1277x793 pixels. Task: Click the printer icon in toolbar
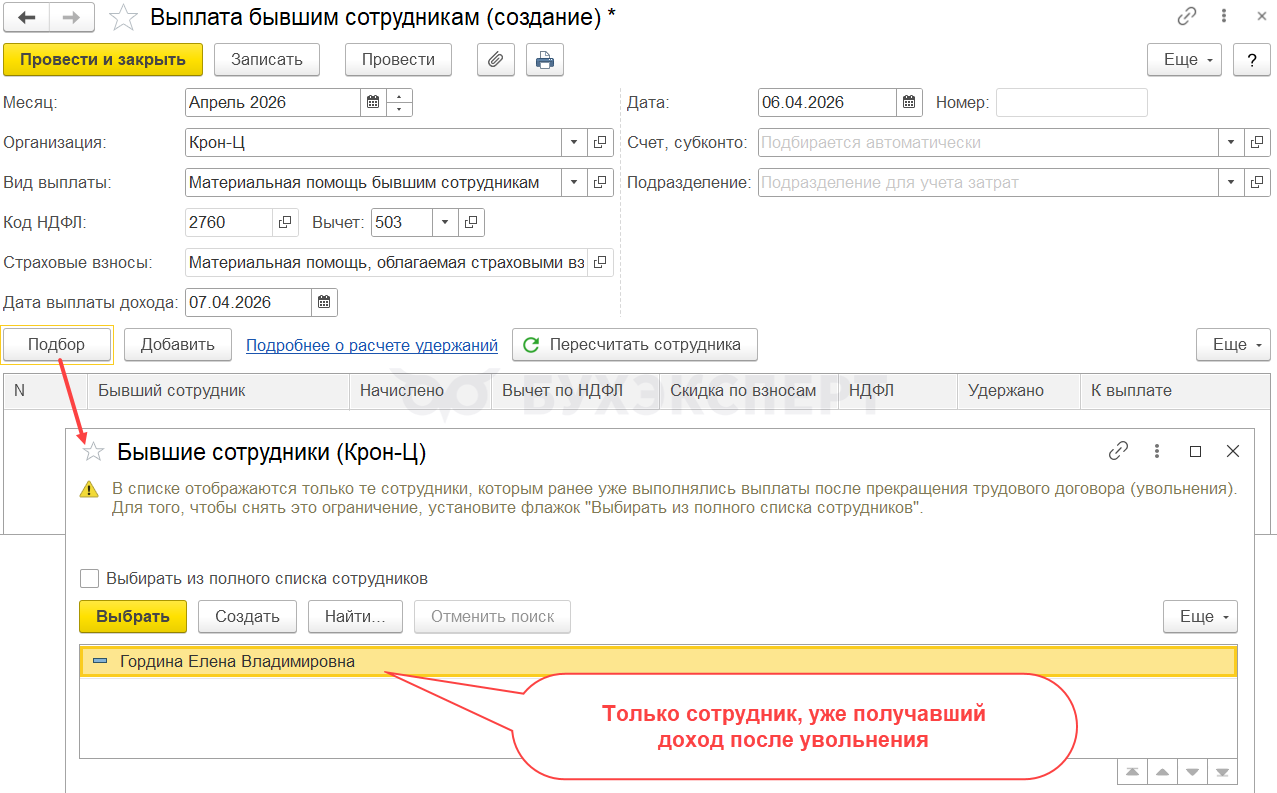click(x=545, y=60)
